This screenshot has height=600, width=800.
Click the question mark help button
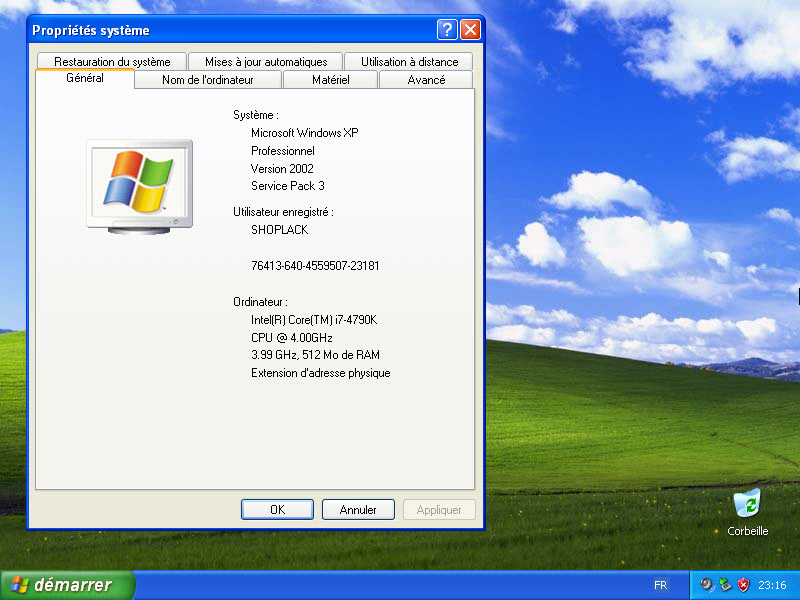(x=447, y=30)
